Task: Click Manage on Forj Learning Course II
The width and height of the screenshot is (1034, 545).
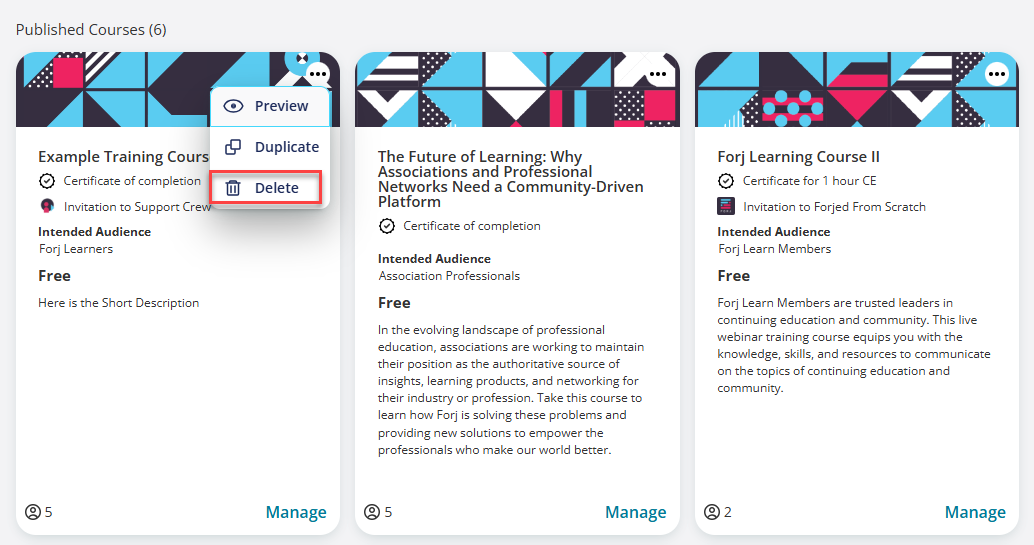Action: [x=975, y=512]
